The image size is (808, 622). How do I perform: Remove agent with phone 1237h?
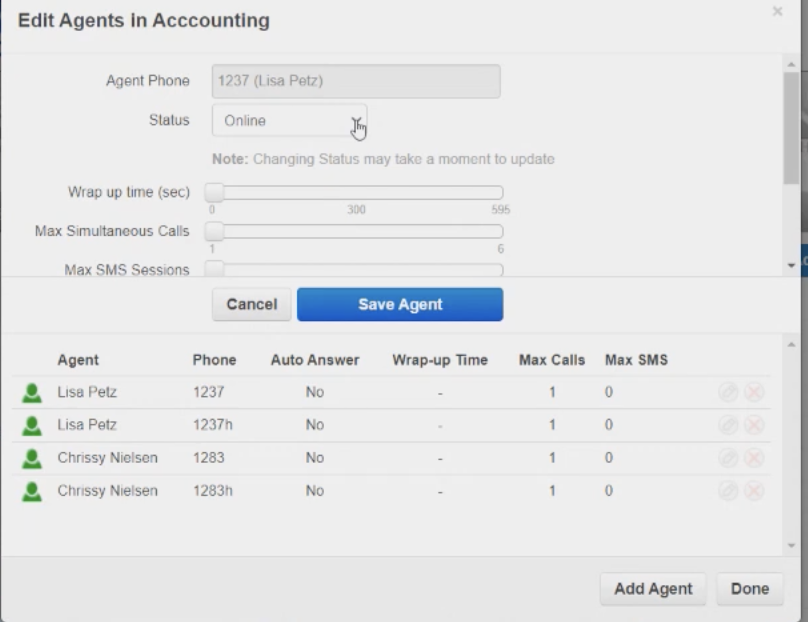point(754,426)
